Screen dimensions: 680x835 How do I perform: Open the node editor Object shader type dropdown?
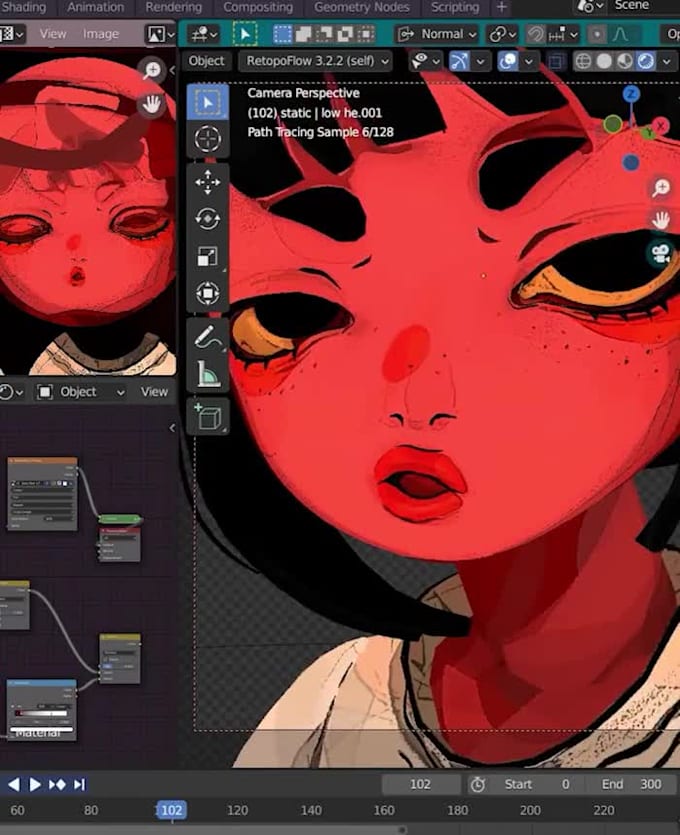[81, 392]
